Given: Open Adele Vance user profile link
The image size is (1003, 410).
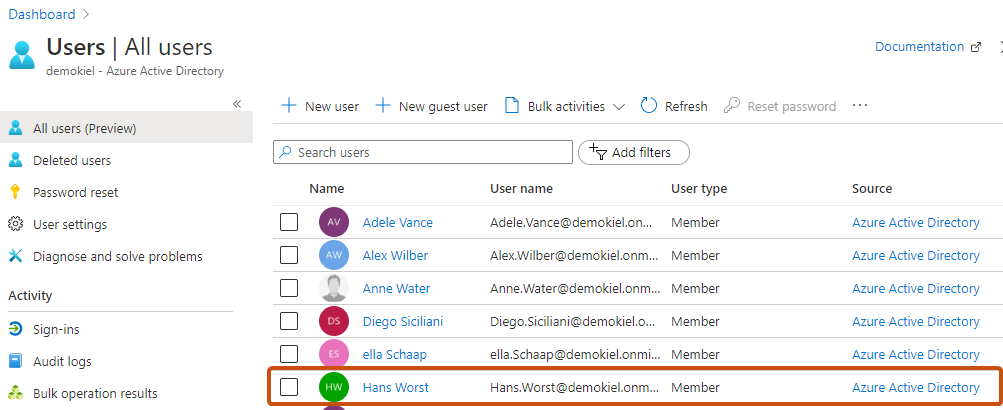Looking at the screenshot, I should (x=397, y=223).
